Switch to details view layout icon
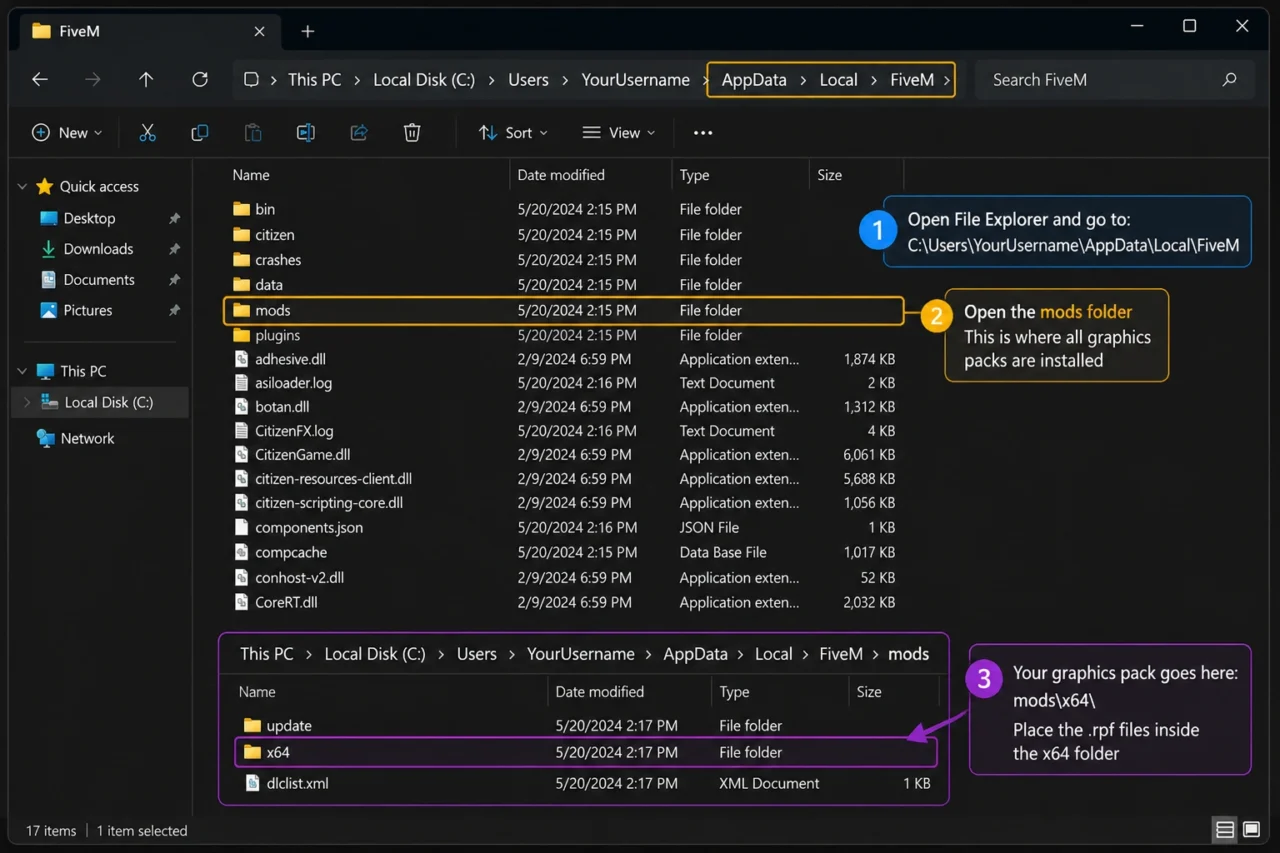 coord(1225,830)
